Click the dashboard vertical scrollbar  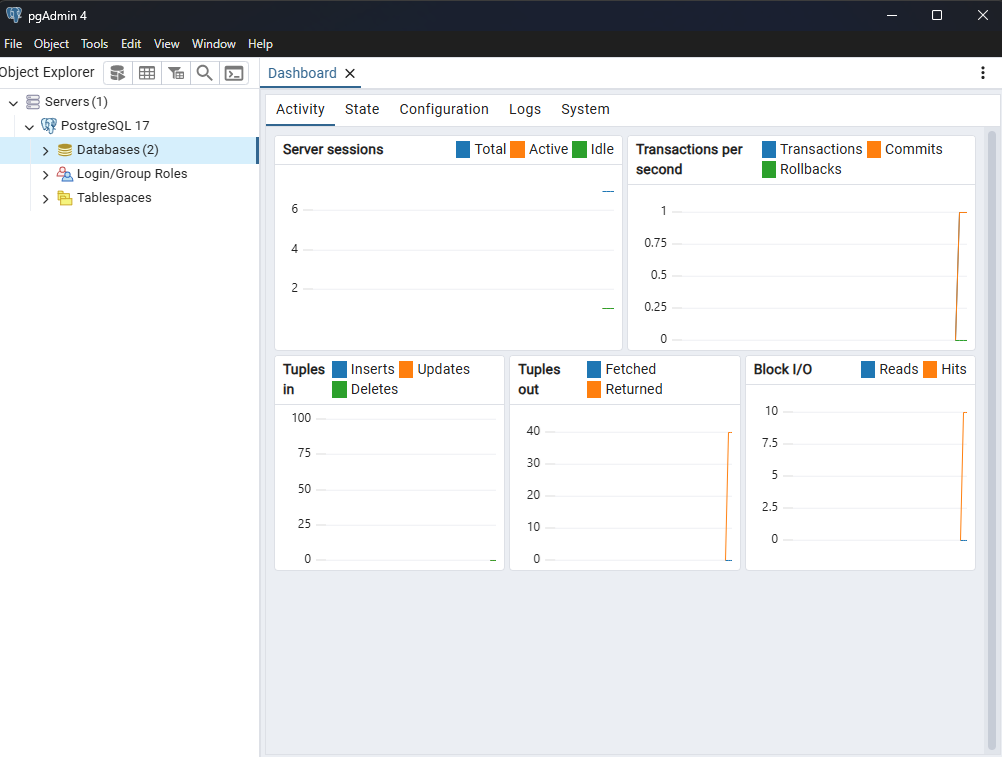click(992, 441)
